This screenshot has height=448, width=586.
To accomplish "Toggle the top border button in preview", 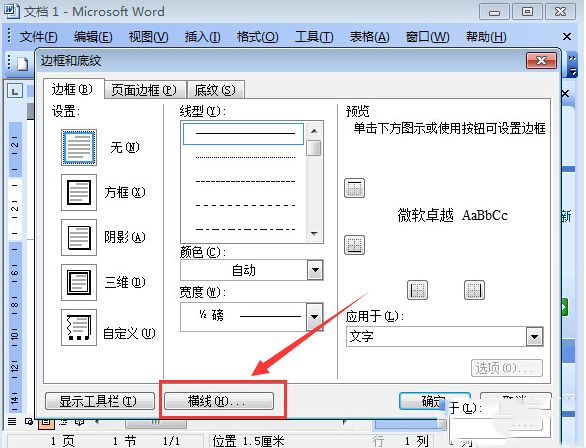I will point(354,188).
